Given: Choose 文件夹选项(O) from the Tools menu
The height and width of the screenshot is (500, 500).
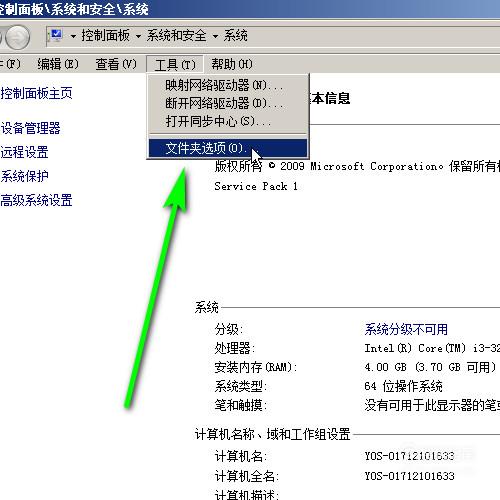Looking at the screenshot, I should (x=228, y=148).
